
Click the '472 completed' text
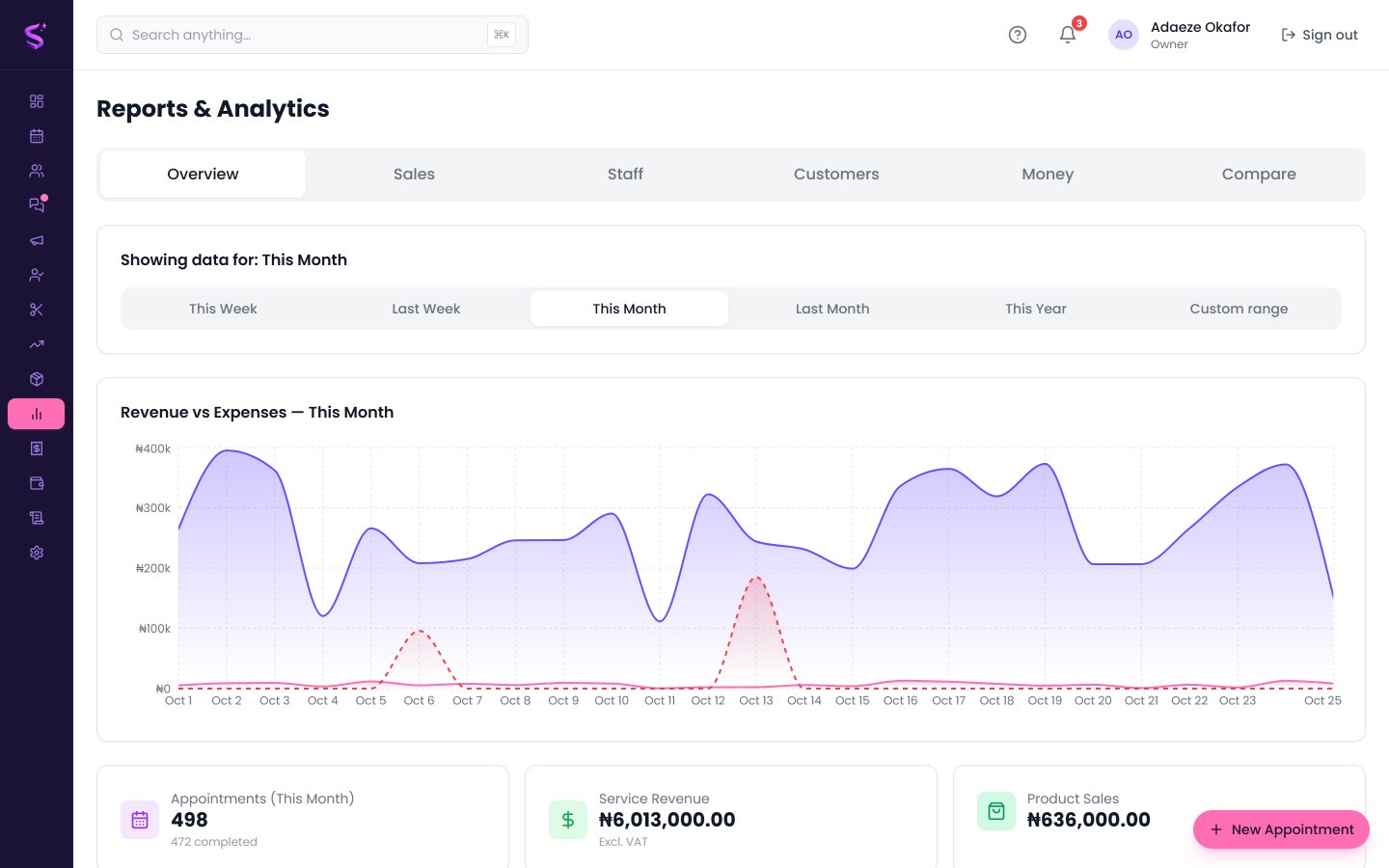coord(214,842)
